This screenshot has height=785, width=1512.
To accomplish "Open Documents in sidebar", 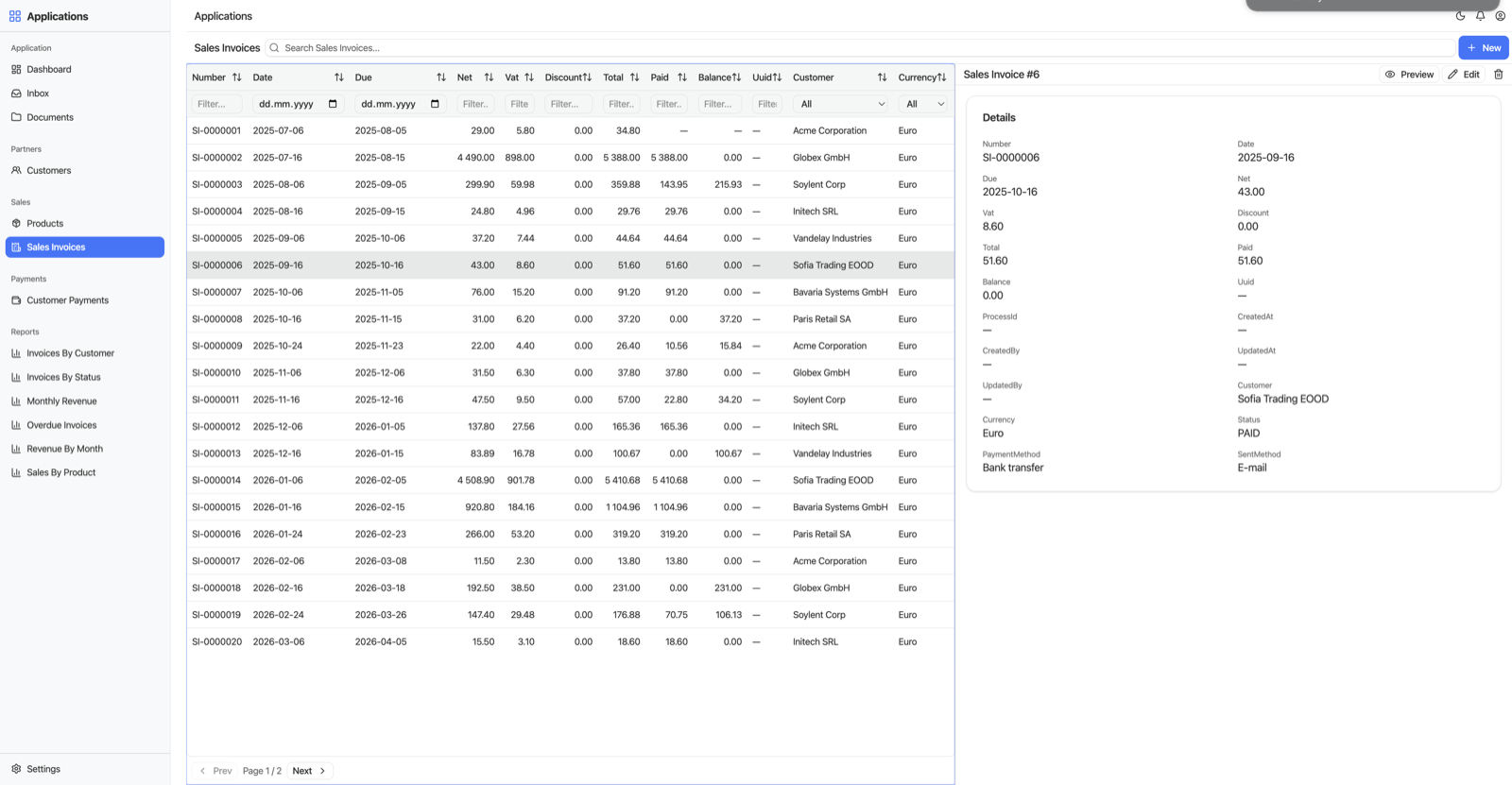I will (x=85, y=117).
